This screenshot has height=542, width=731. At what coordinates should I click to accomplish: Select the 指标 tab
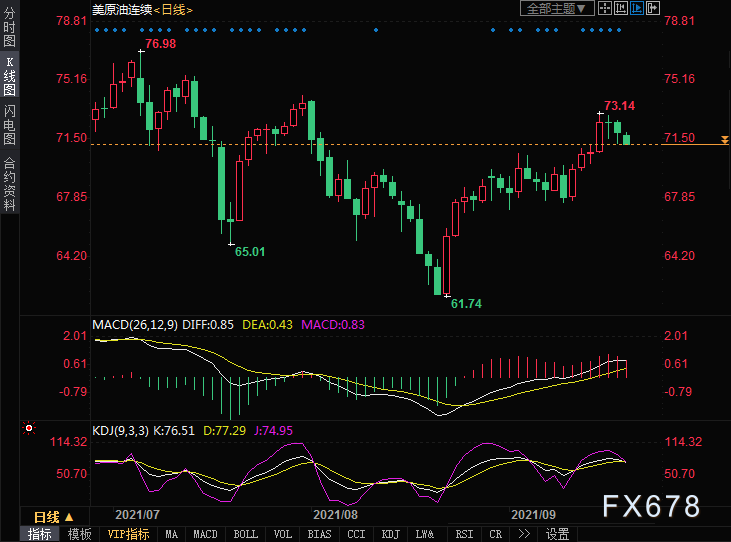(x=39, y=534)
